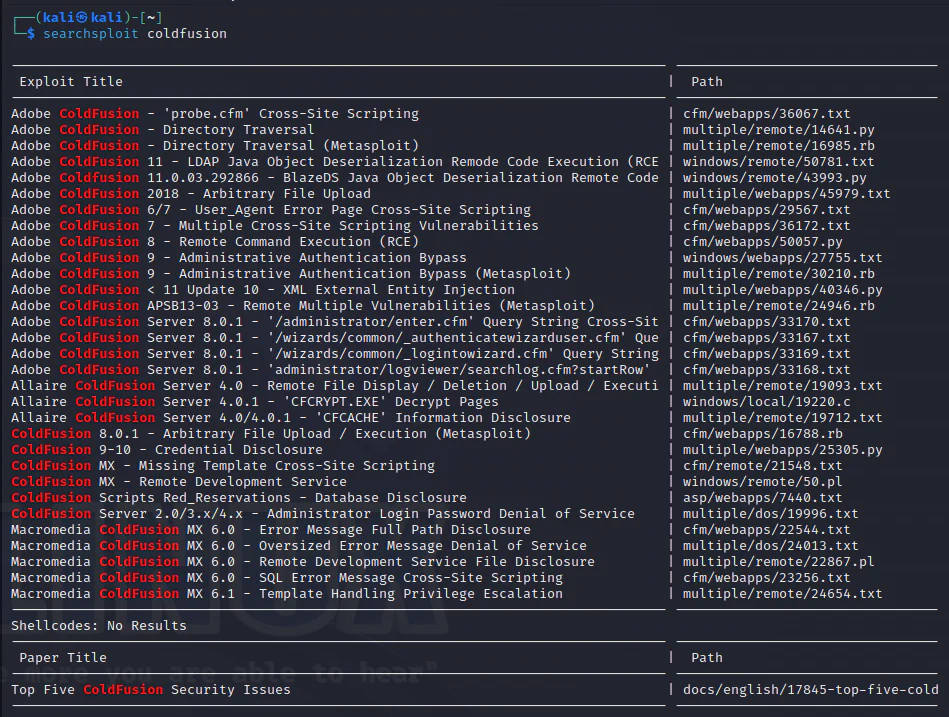Select ColdFusion 7 Multiple Cross-Site Scripting row

point(275,226)
